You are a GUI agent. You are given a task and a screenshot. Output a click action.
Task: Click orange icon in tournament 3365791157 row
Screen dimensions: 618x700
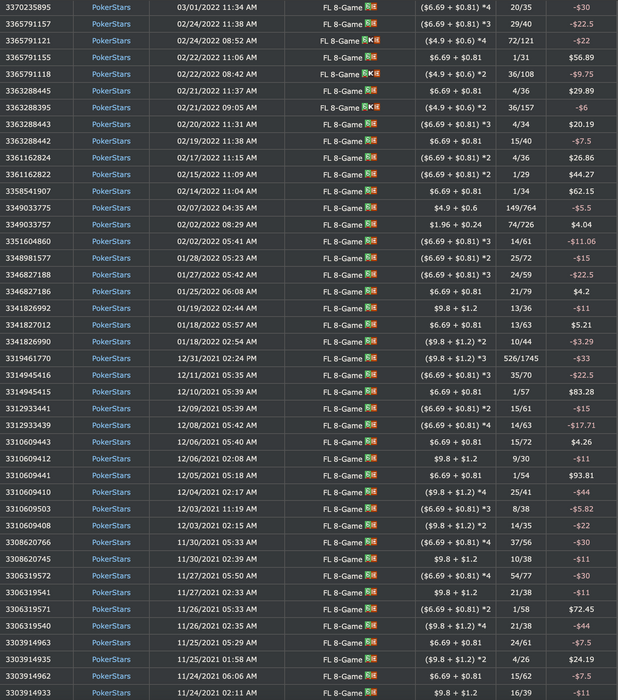pos(374,23)
